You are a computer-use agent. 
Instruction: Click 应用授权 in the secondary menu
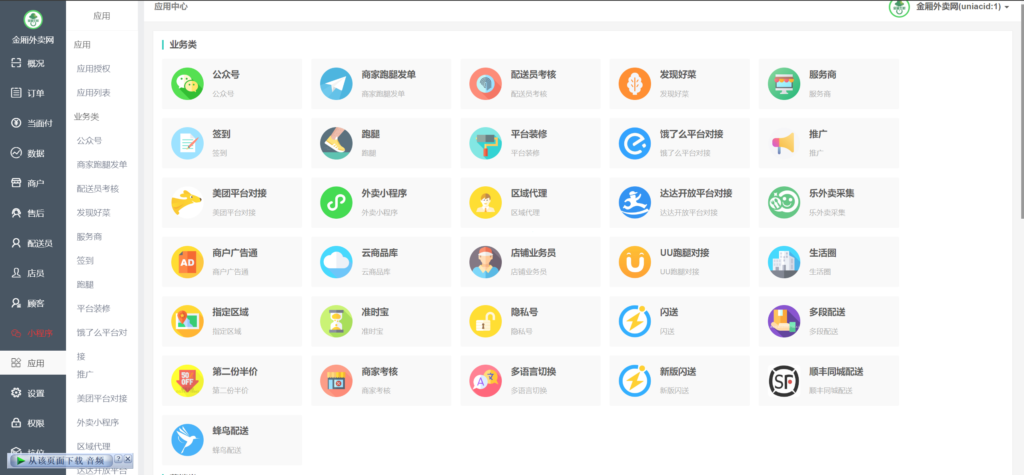point(94,68)
